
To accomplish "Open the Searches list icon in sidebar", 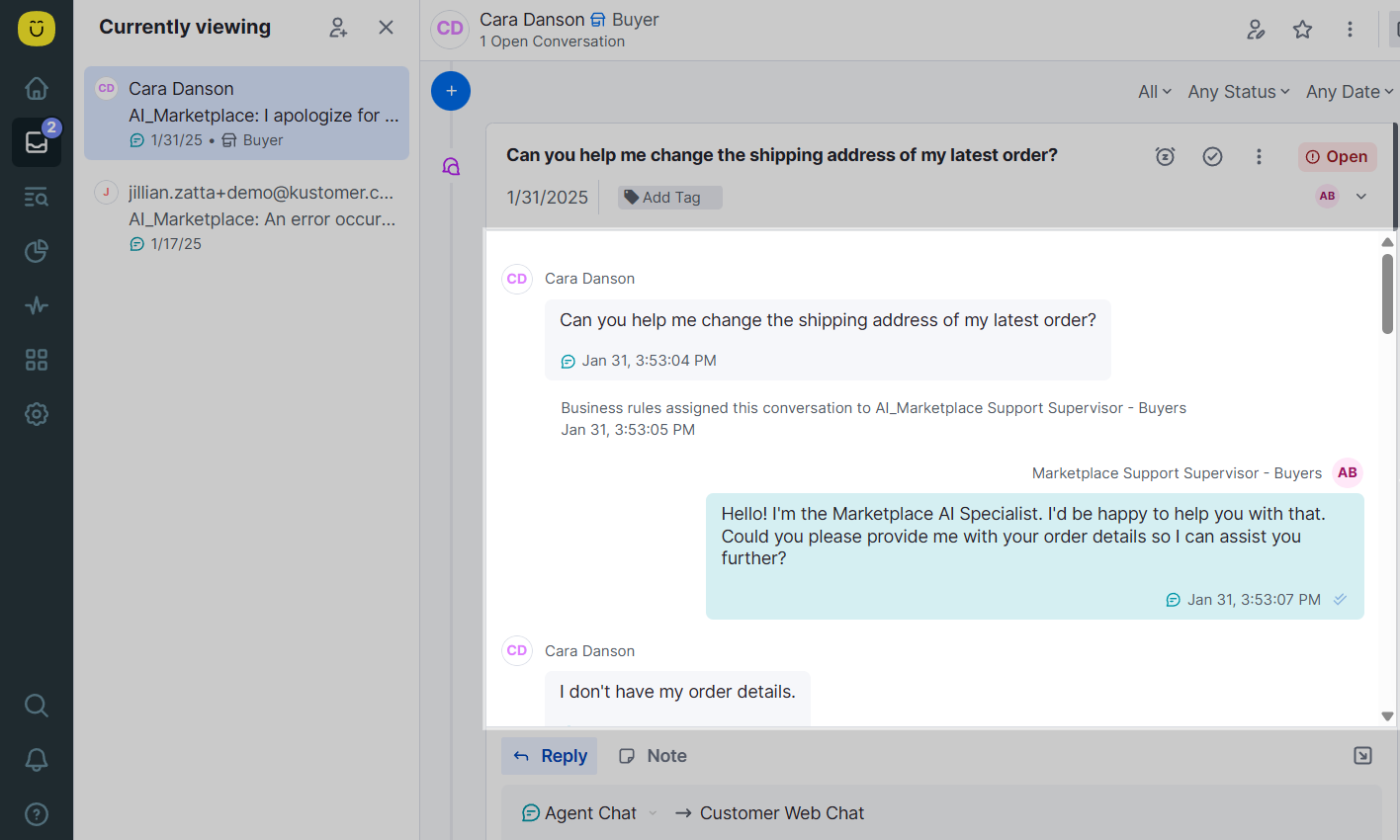I will (x=37, y=197).
